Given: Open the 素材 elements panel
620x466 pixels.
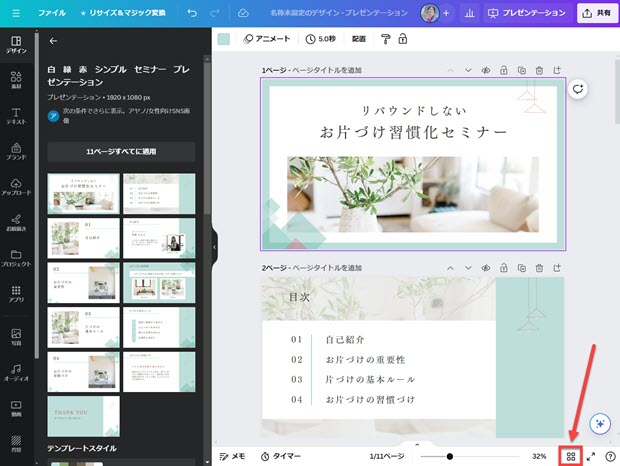Looking at the screenshot, I should [x=15, y=82].
